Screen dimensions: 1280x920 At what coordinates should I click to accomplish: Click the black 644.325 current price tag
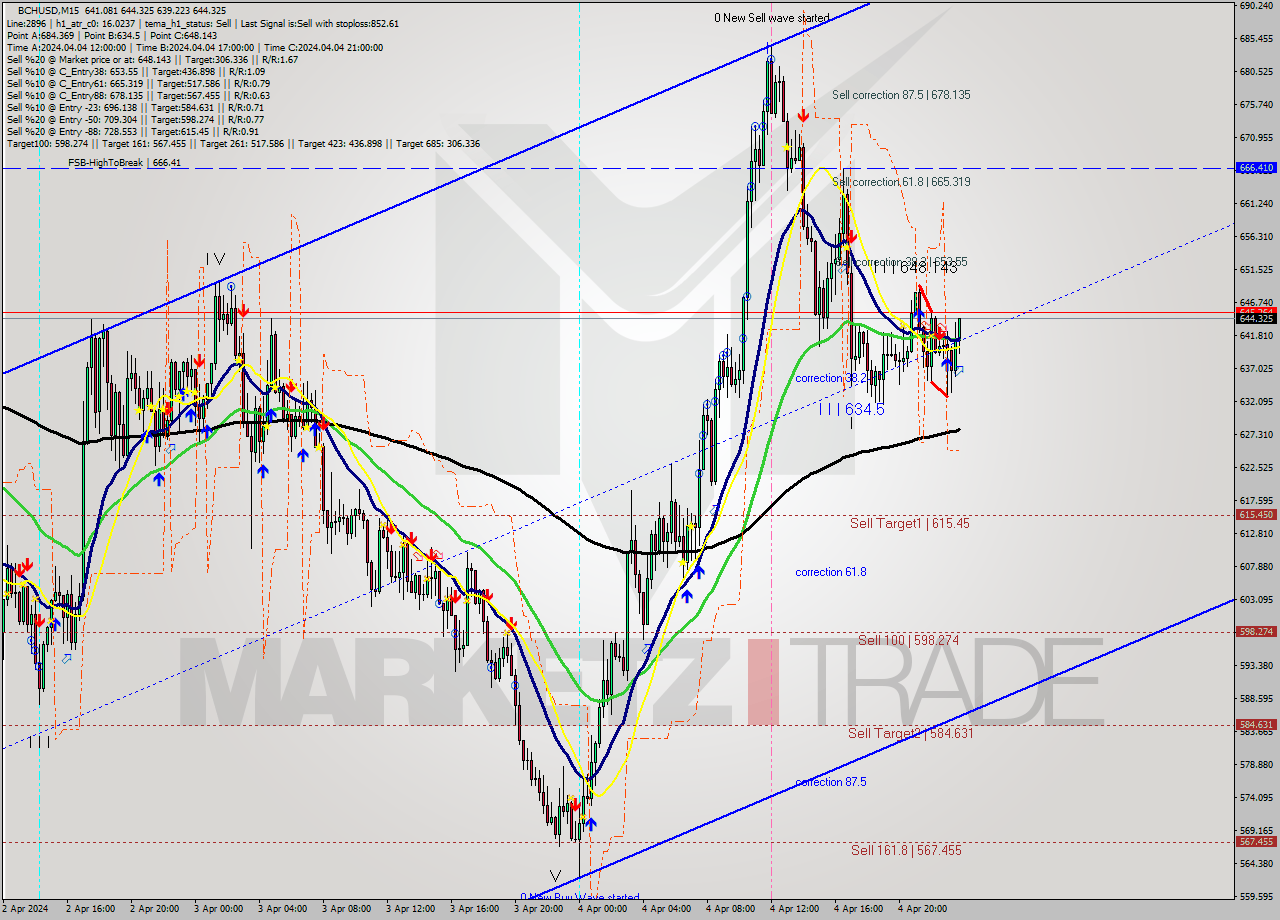click(x=1256, y=318)
